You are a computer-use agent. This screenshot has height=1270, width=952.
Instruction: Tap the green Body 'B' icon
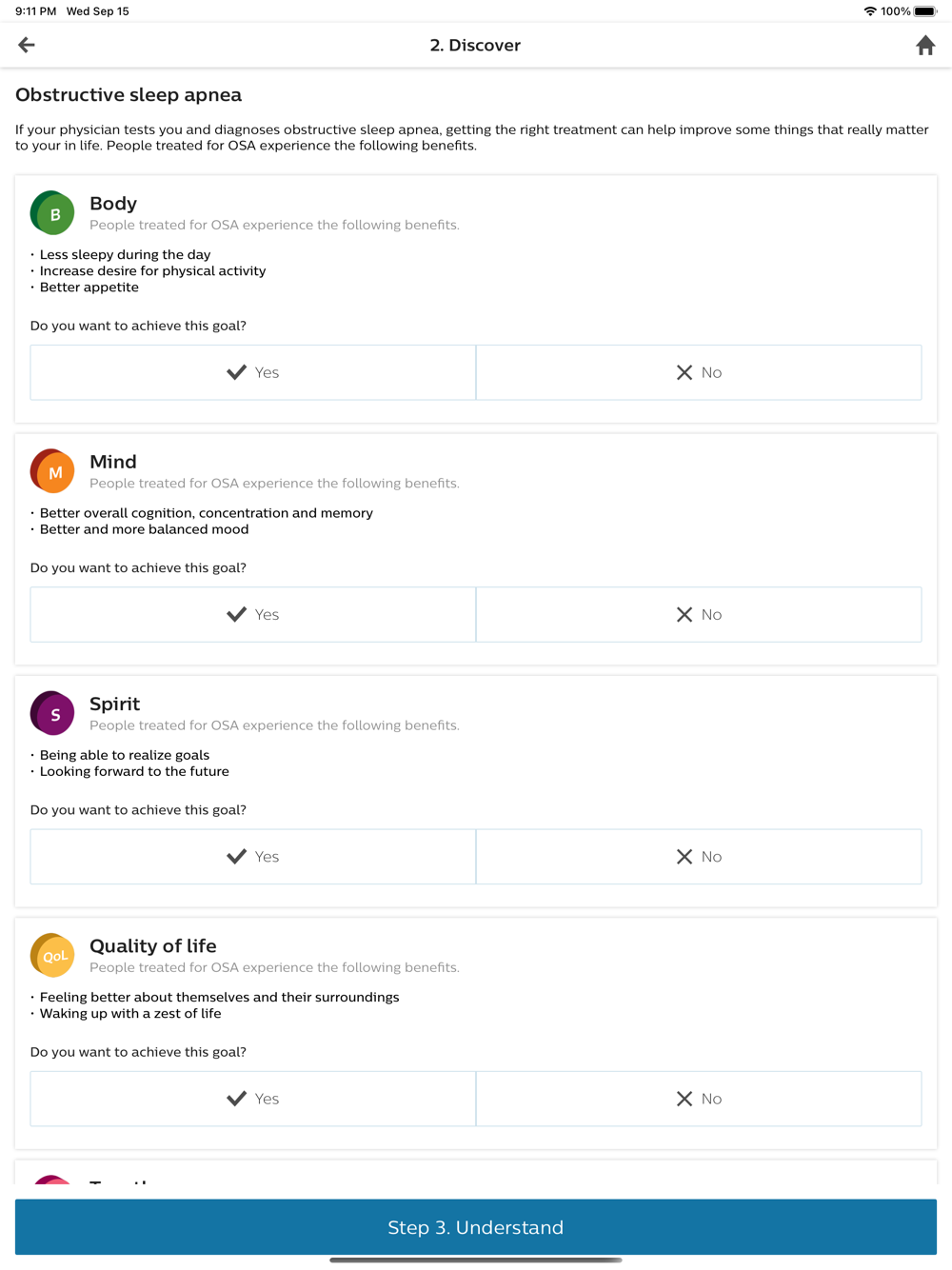52,213
